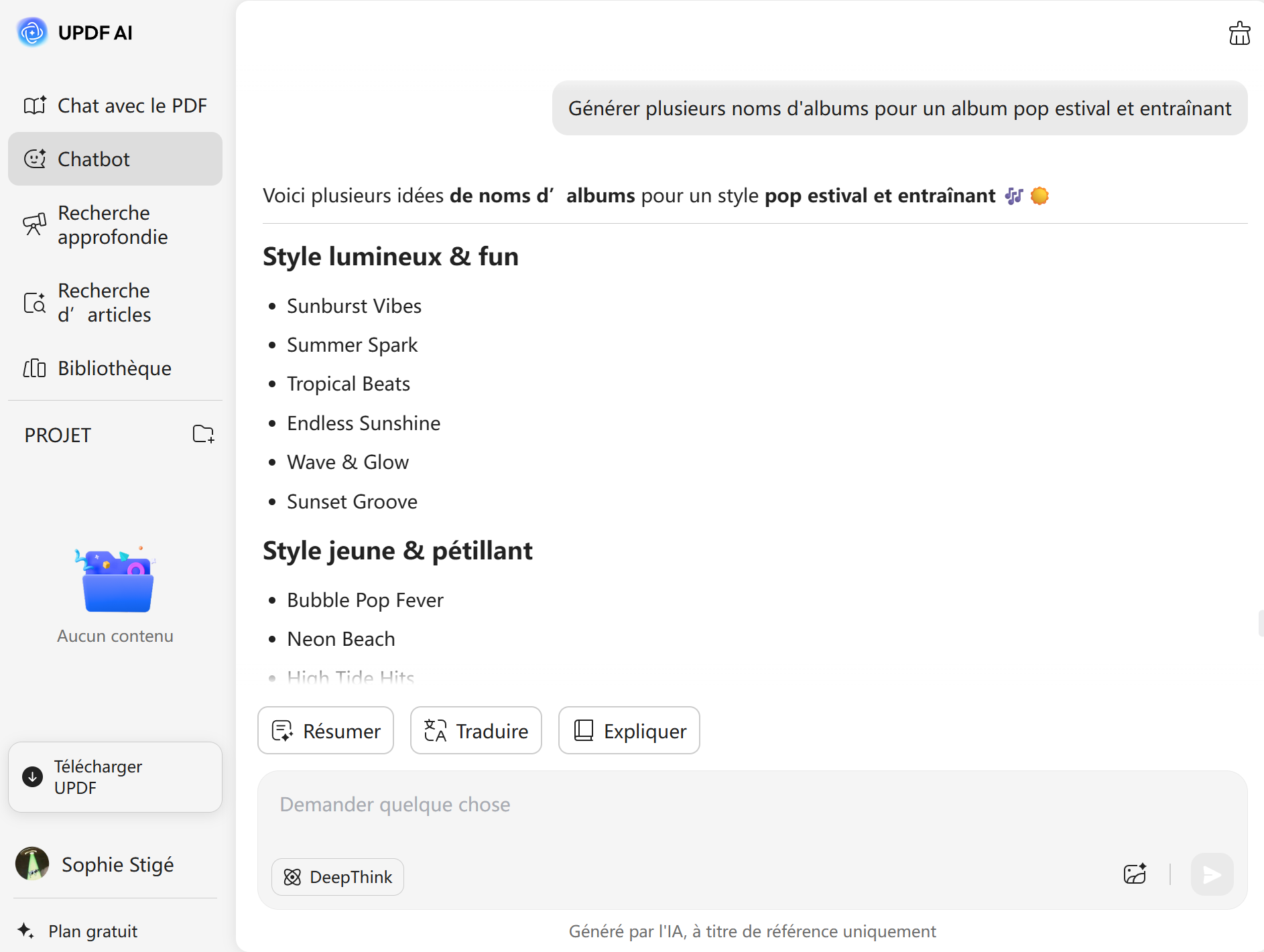Click the UPDF AI logo icon

[32, 32]
